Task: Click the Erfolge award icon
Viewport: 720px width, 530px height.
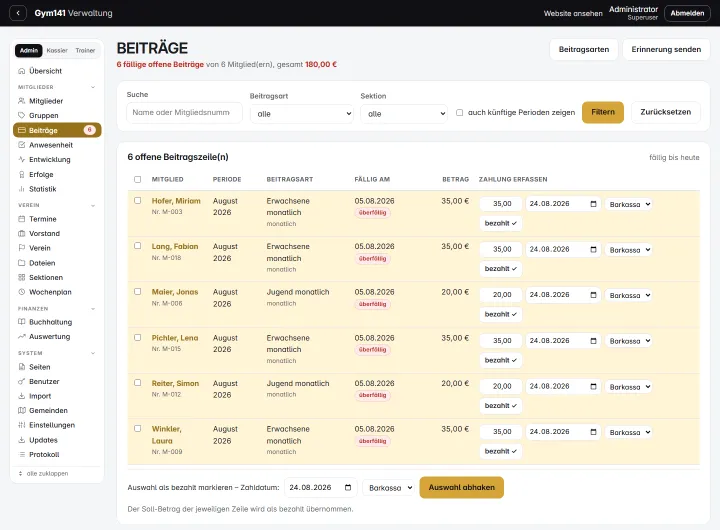Action: click(21, 175)
